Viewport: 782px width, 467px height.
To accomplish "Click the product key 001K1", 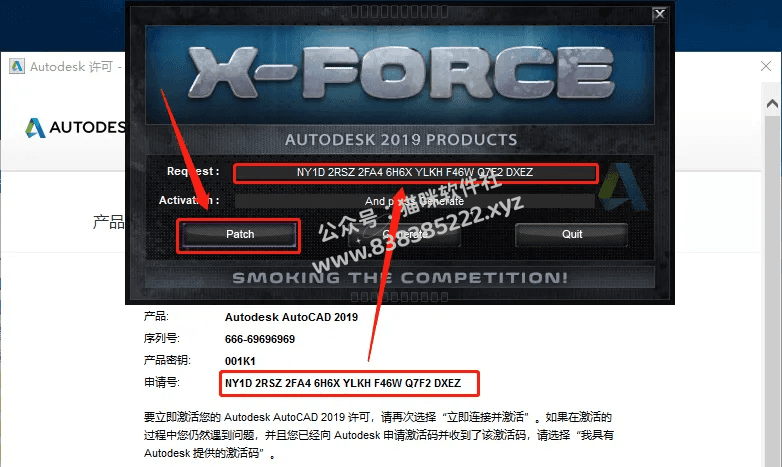I will pyautogui.click(x=240, y=361).
